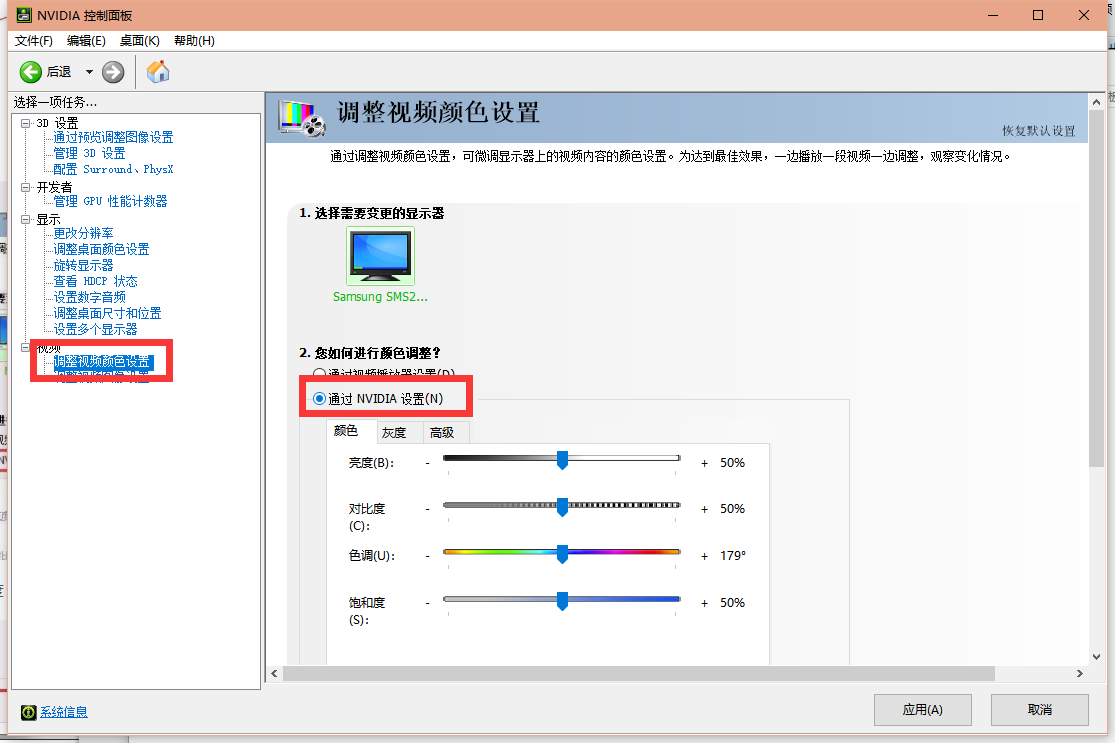Open the 桌面(K) menu
This screenshot has width=1115, height=743.
tap(139, 41)
